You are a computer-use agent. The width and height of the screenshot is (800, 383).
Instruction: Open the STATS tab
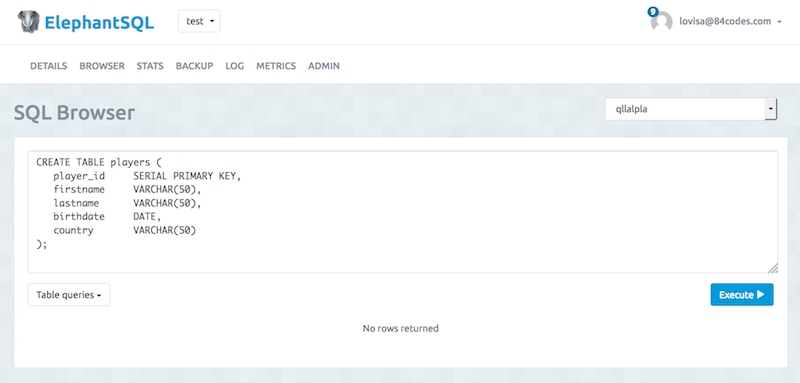(150, 66)
